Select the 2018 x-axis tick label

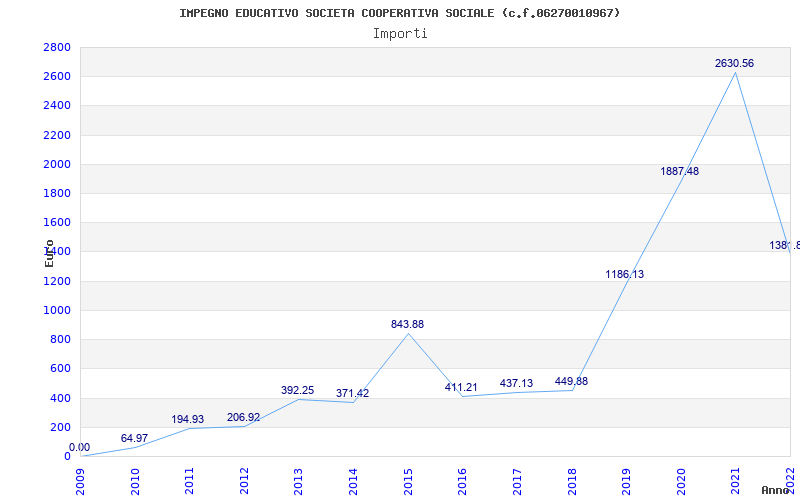click(572, 480)
